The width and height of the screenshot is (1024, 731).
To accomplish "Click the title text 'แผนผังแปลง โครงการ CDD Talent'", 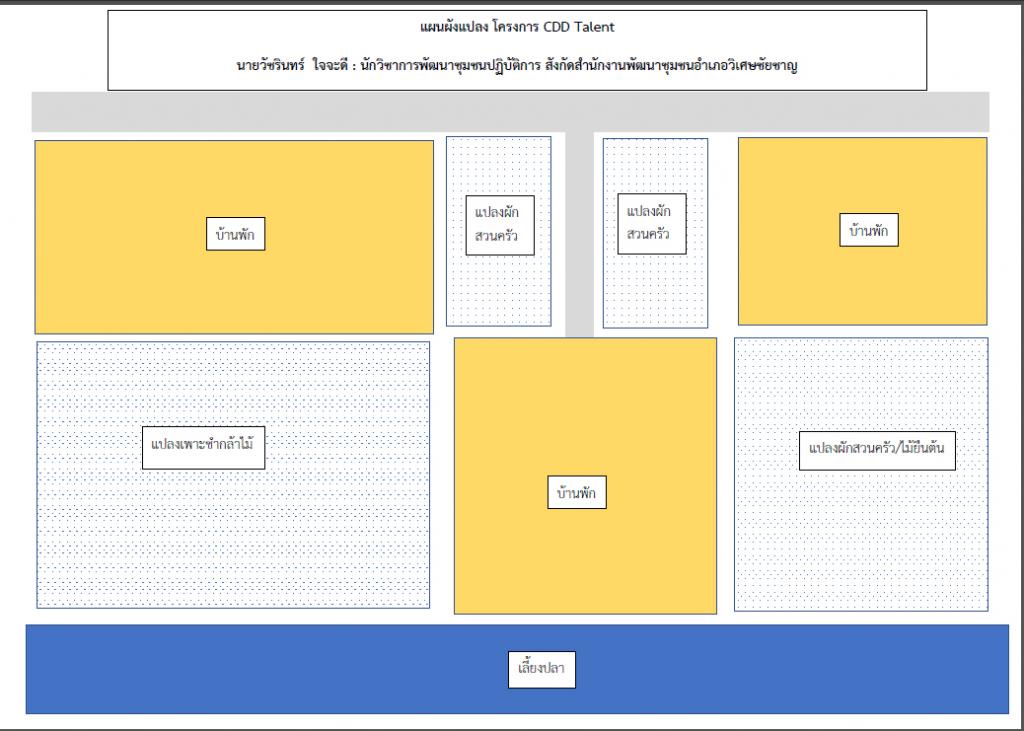I will 517,26.
